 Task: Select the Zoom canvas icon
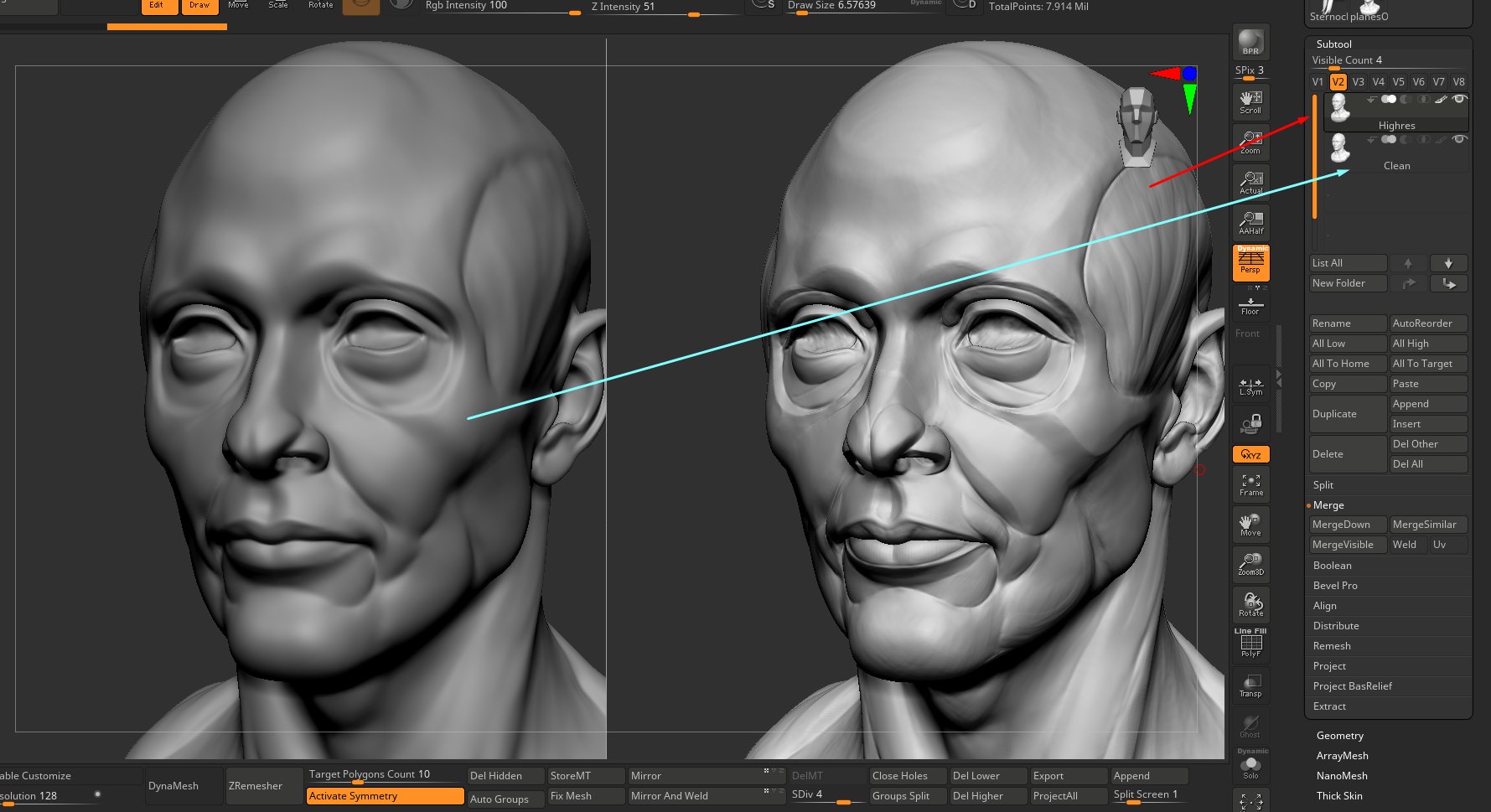(1250, 141)
